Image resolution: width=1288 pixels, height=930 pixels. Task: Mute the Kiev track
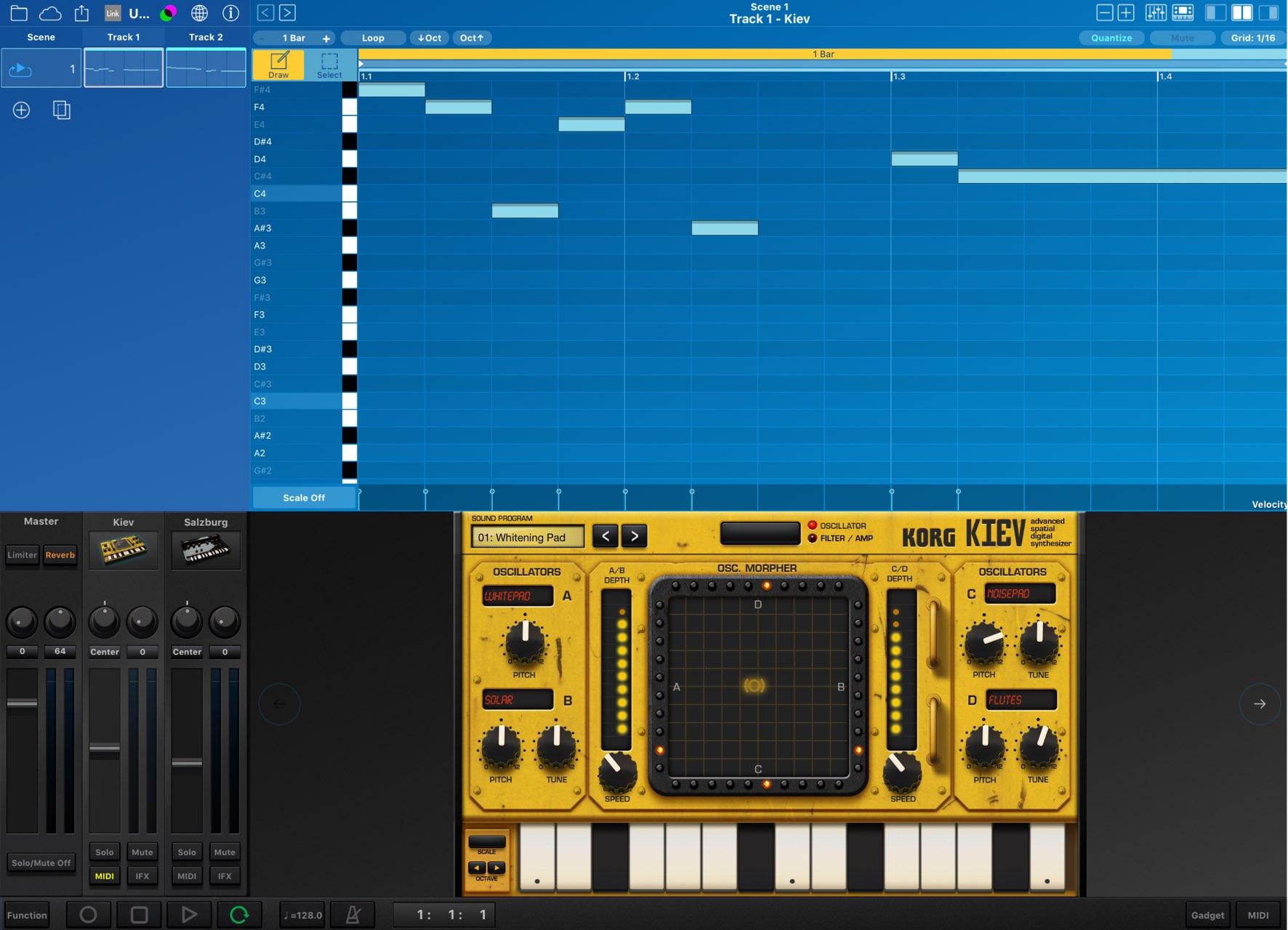pyautogui.click(x=142, y=852)
